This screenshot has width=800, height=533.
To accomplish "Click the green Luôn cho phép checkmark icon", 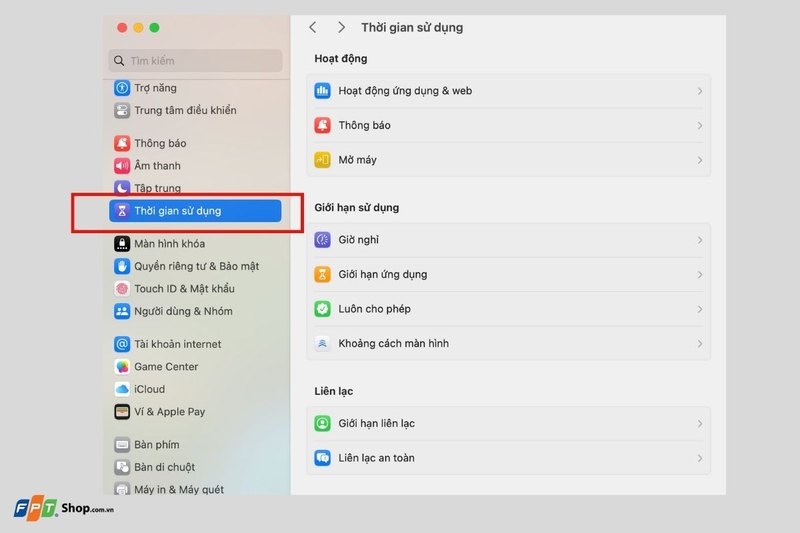I will pyautogui.click(x=322, y=309).
